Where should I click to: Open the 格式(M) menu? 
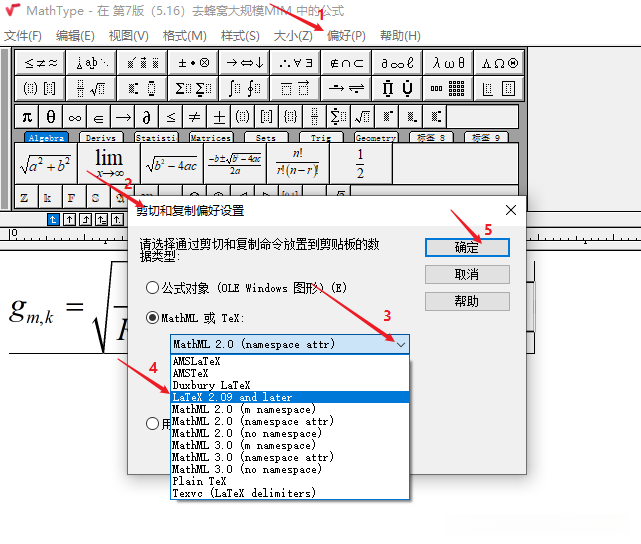(184, 36)
